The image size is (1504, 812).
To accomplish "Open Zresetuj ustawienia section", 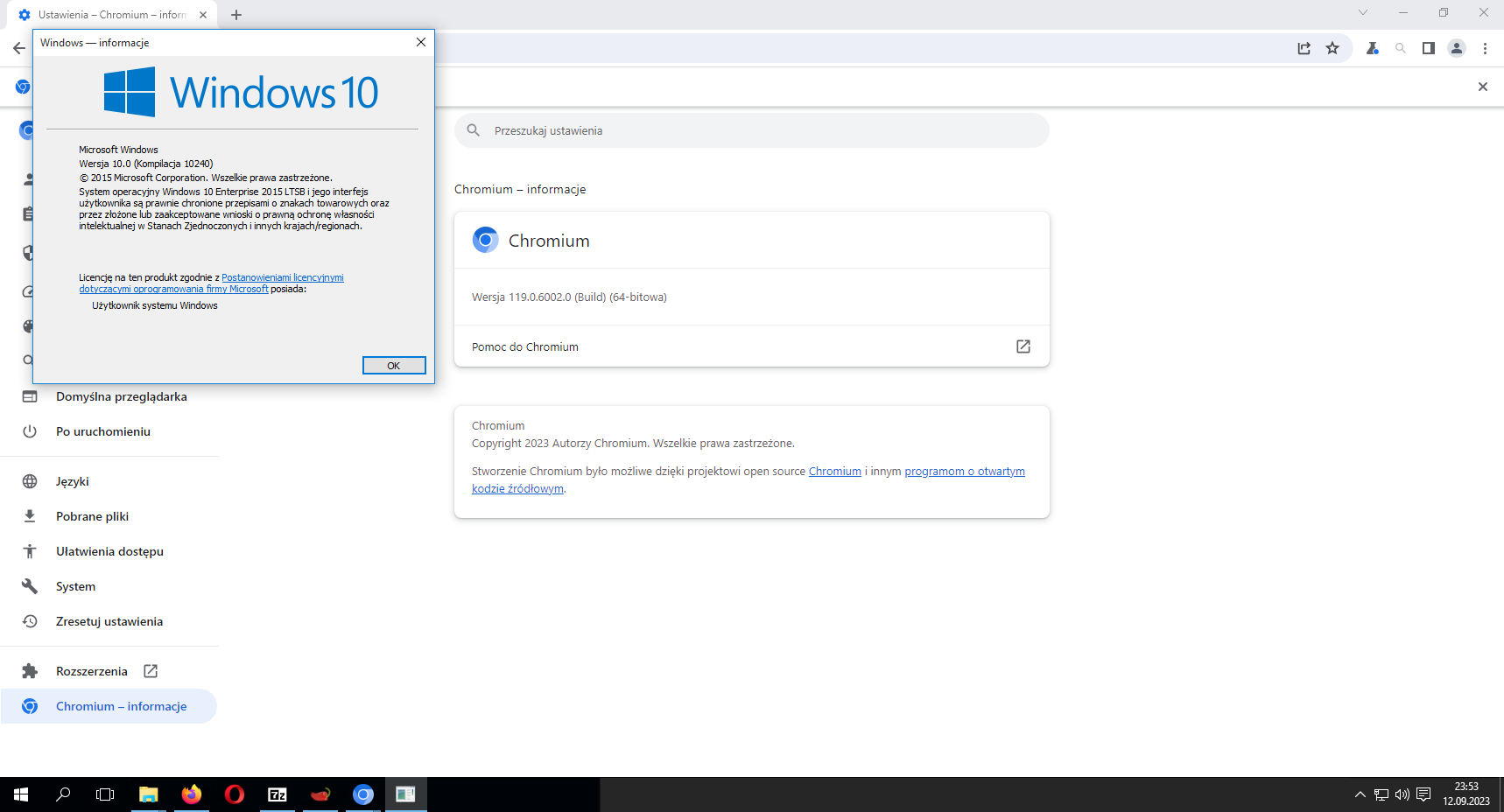I will click(x=109, y=621).
